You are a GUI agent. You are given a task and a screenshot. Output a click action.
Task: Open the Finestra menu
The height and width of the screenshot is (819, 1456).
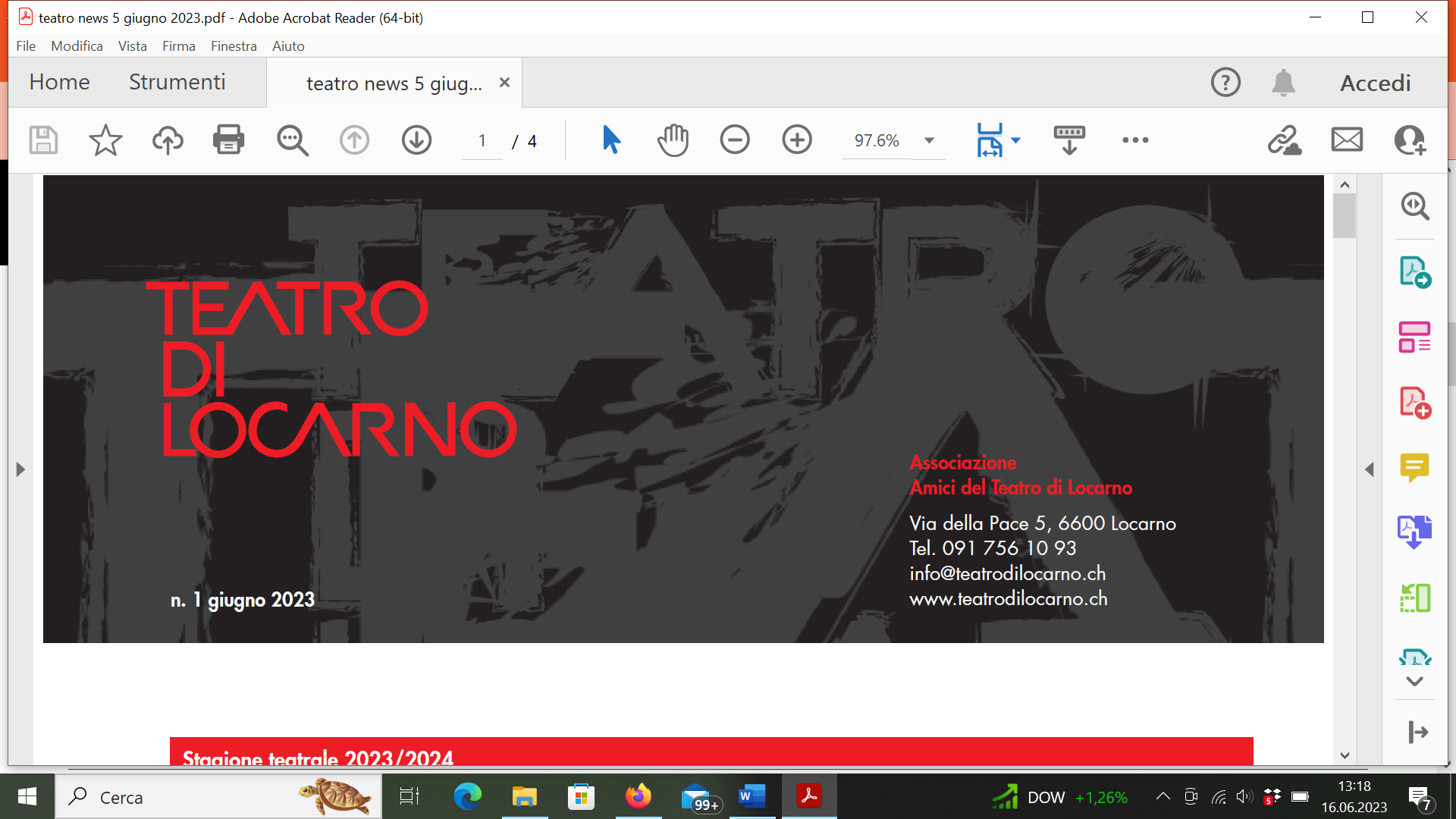pyautogui.click(x=234, y=46)
